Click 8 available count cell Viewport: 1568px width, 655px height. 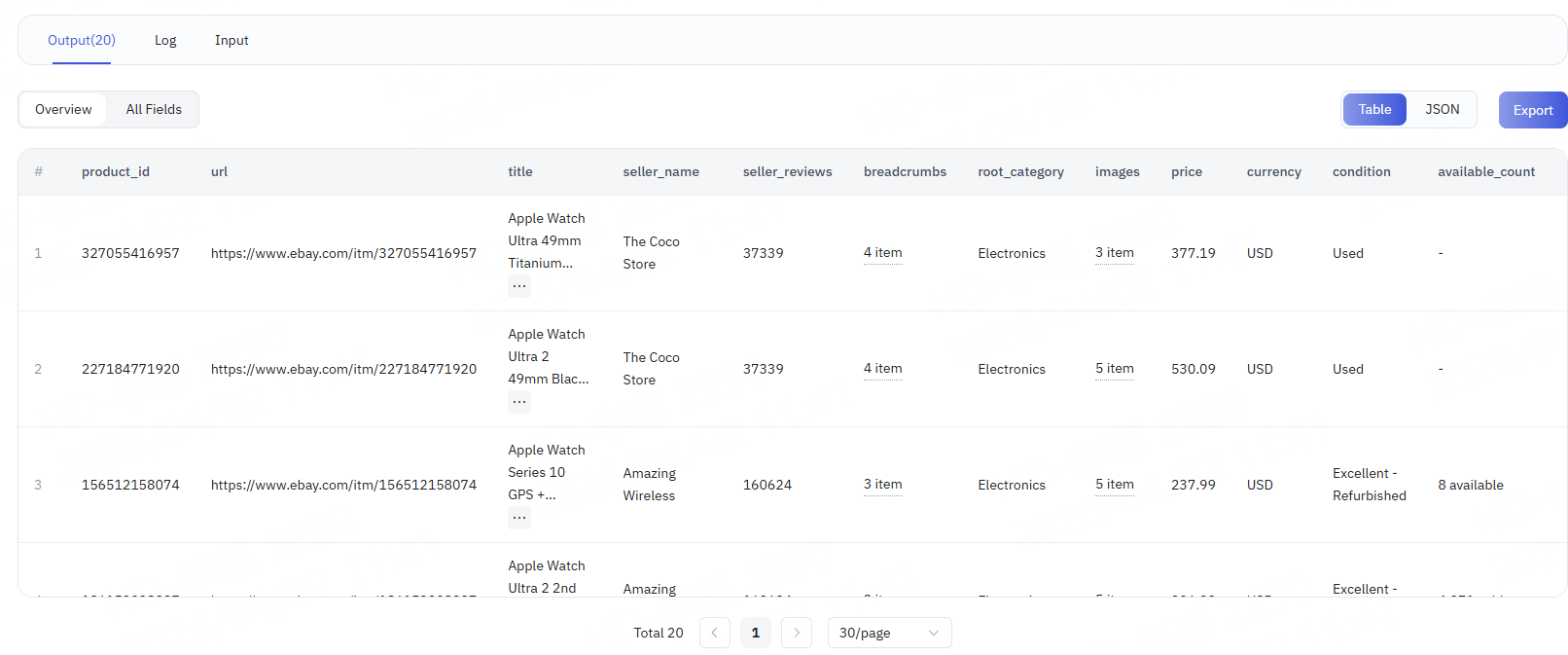(x=1471, y=485)
